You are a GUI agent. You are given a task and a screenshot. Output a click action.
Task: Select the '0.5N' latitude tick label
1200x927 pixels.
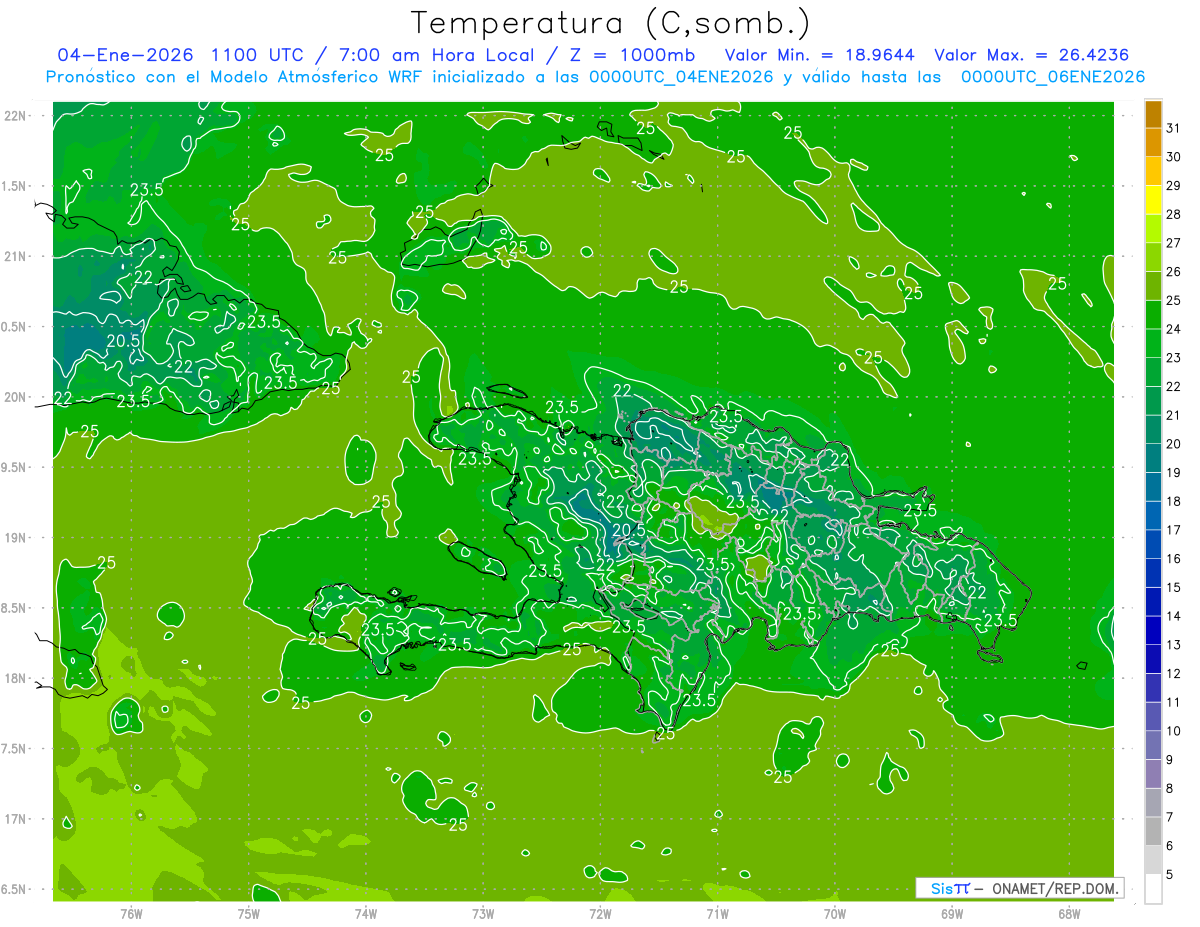click(x=15, y=328)
